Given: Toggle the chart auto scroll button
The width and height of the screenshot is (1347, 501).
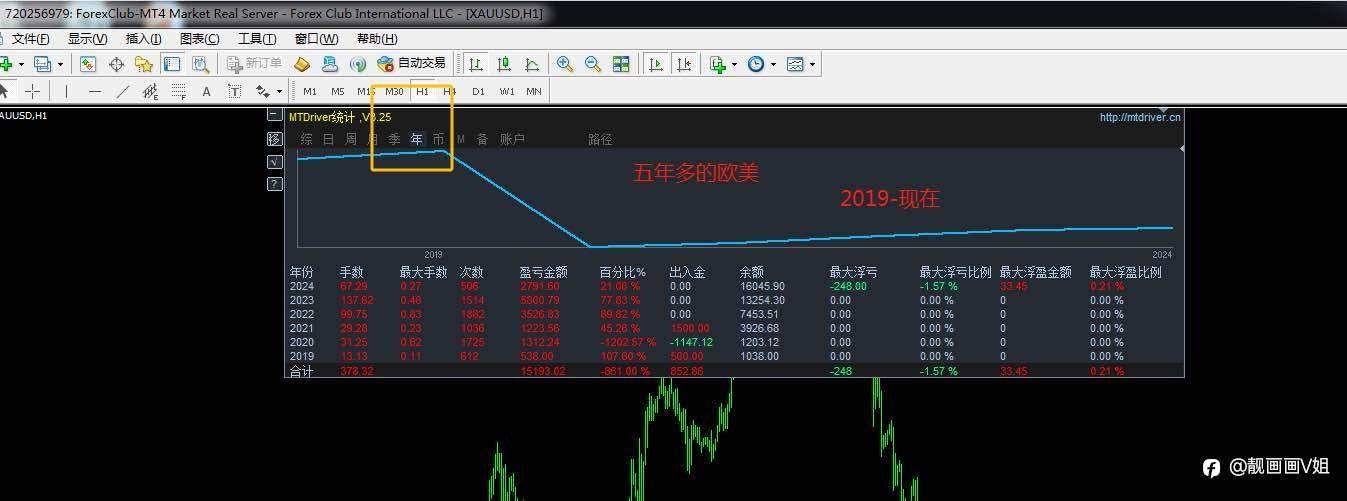Looking at the screenshot, I should click(x=656, y=64).
